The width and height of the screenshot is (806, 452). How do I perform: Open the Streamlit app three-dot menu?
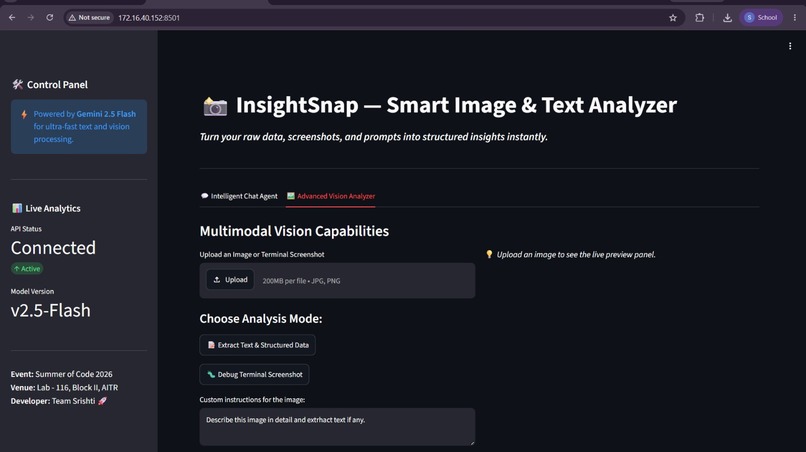pyautogui.click(x=790, y=46)
